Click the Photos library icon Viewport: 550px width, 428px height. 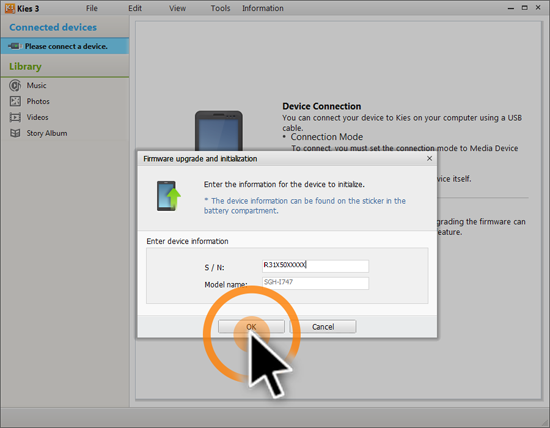click(x=15, y=101)
